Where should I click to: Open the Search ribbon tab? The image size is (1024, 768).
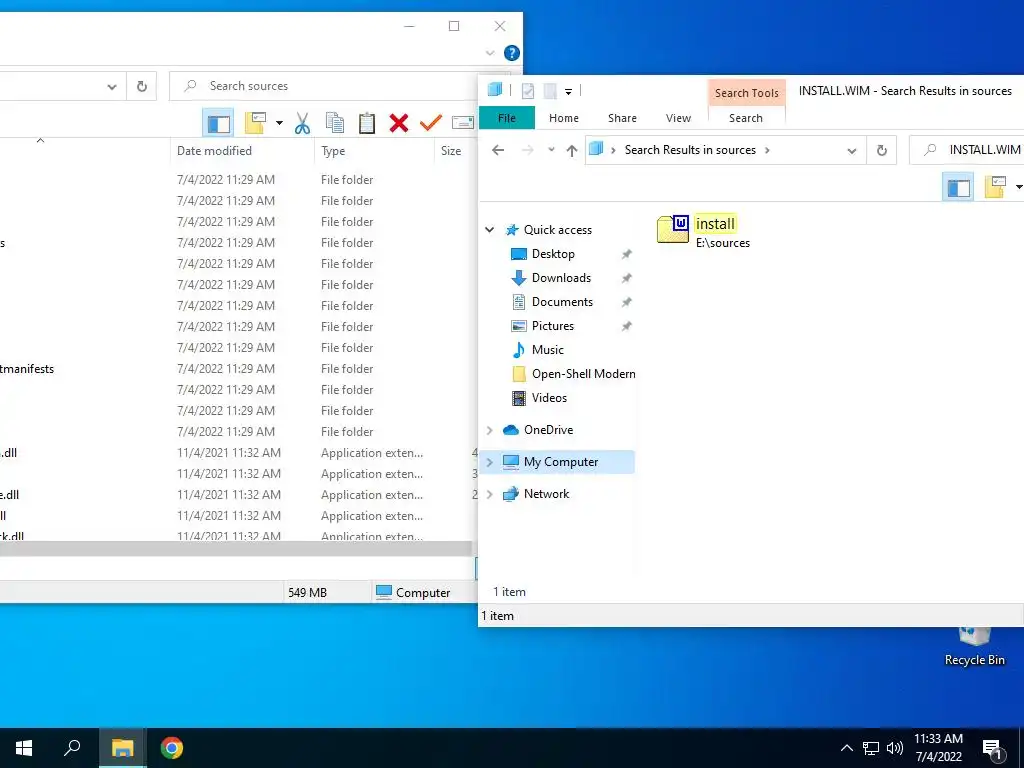[746, 118]
